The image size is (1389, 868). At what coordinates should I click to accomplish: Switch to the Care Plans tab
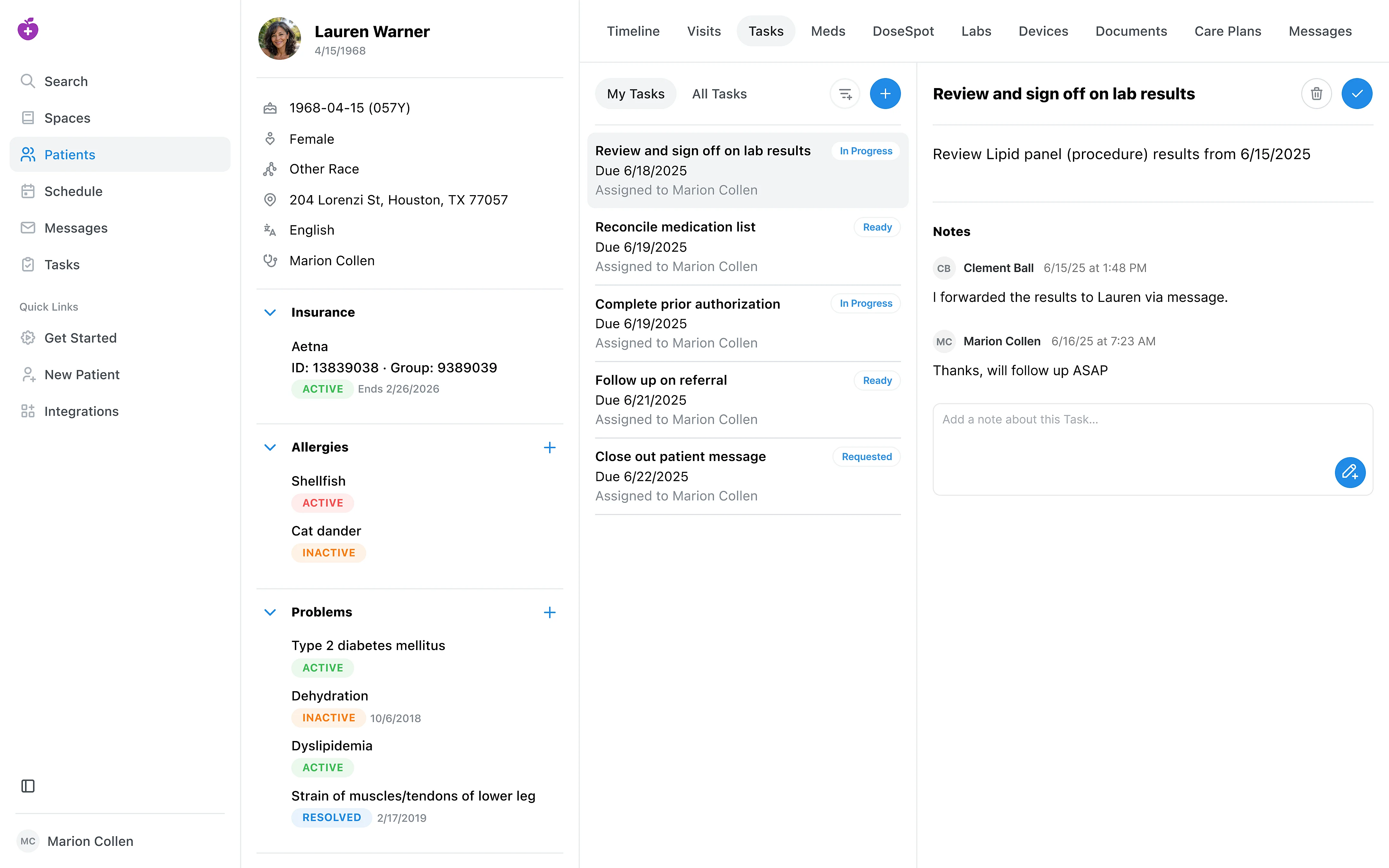click(x=1228, y=31)
